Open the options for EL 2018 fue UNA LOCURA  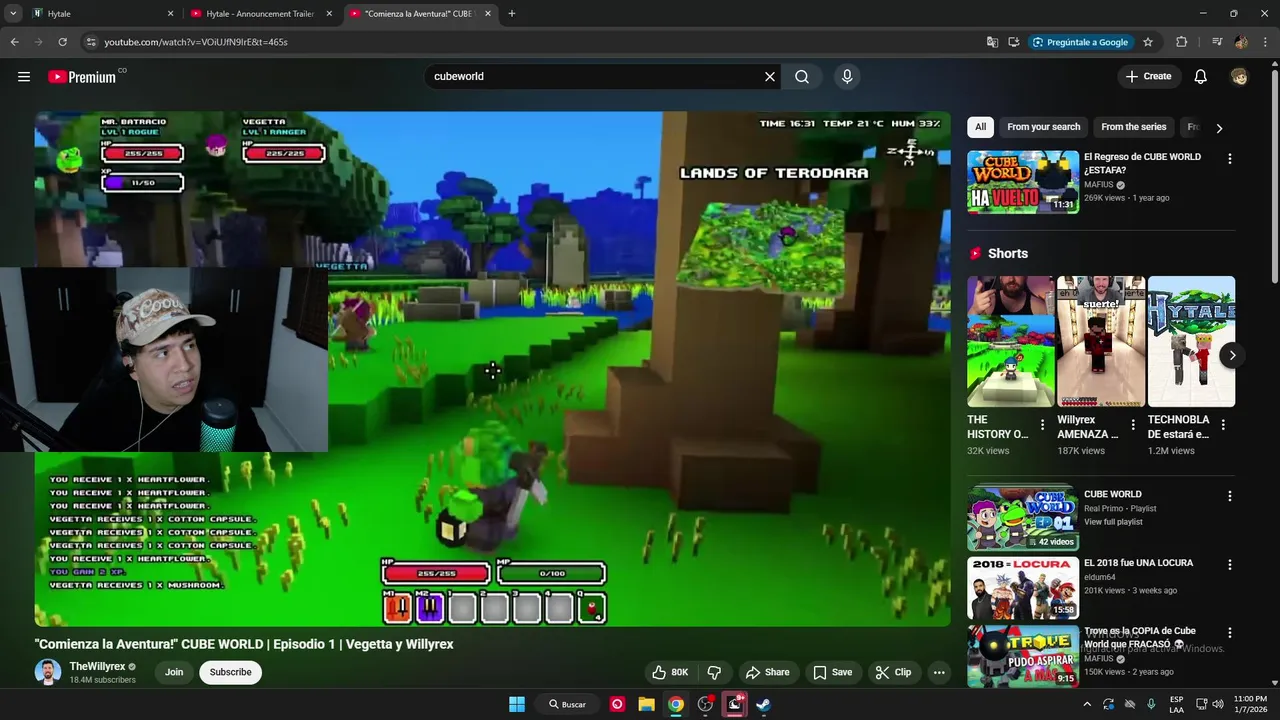1229,564
